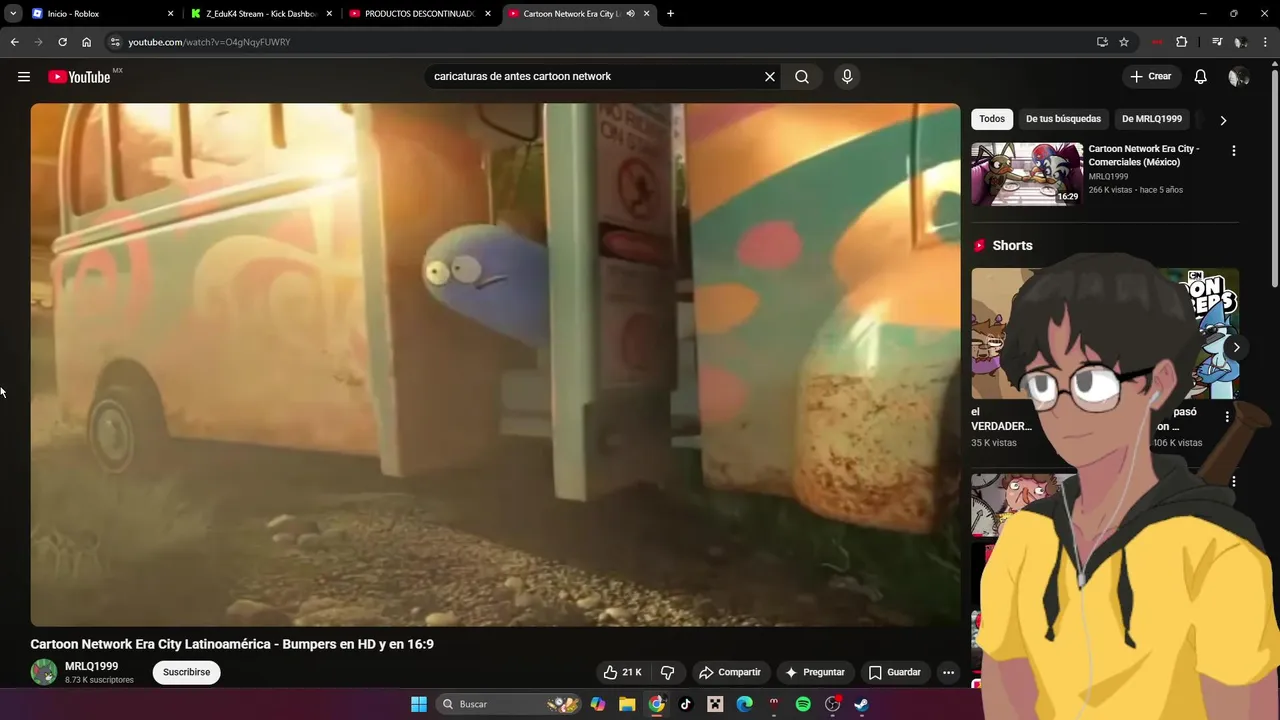Open Steam from the taskbar
The height and width of the screenshot is (720, 1280).
tap(861, 704)
